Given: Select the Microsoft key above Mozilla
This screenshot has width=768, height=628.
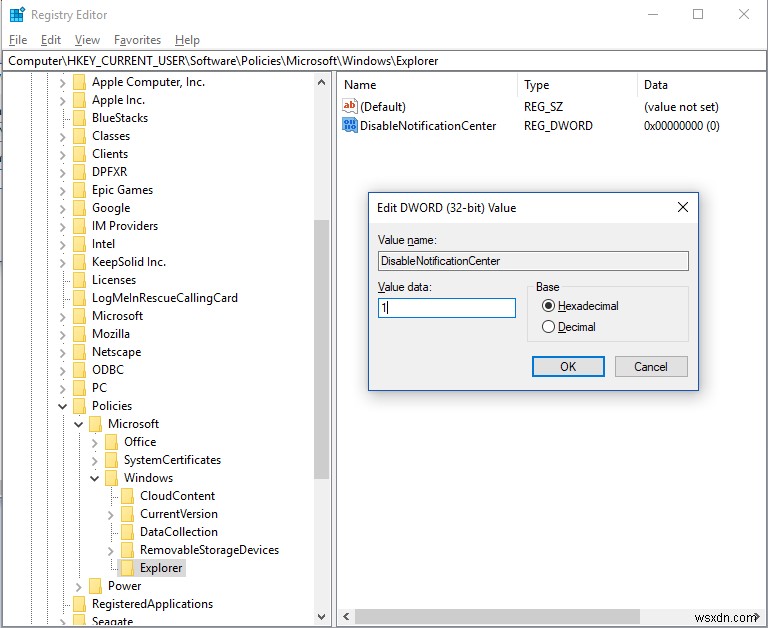Looking at the screenshot, I should 118,316.
